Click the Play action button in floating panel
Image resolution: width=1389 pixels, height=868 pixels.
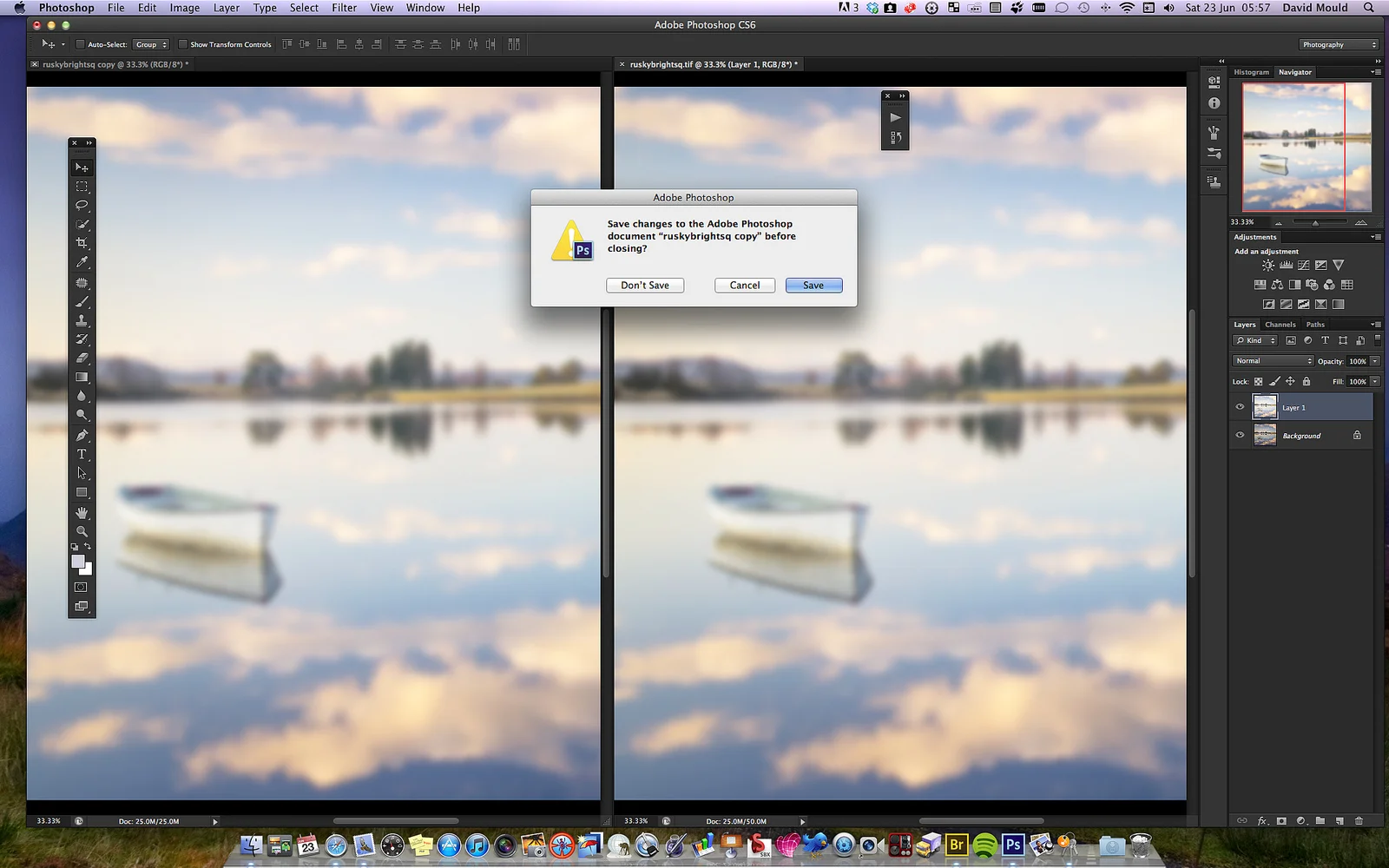(x=895, y=117)
